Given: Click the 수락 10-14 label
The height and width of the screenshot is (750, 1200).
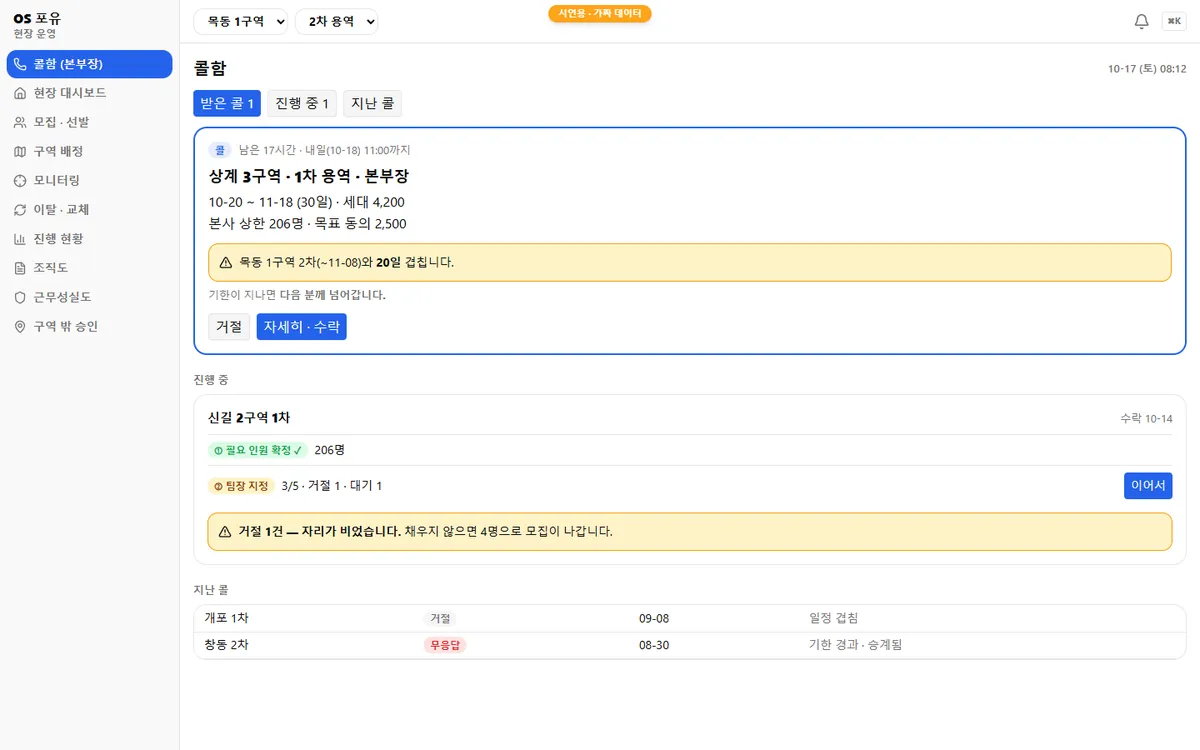Looking at the screenshot, I should [x=1146, y=418].
